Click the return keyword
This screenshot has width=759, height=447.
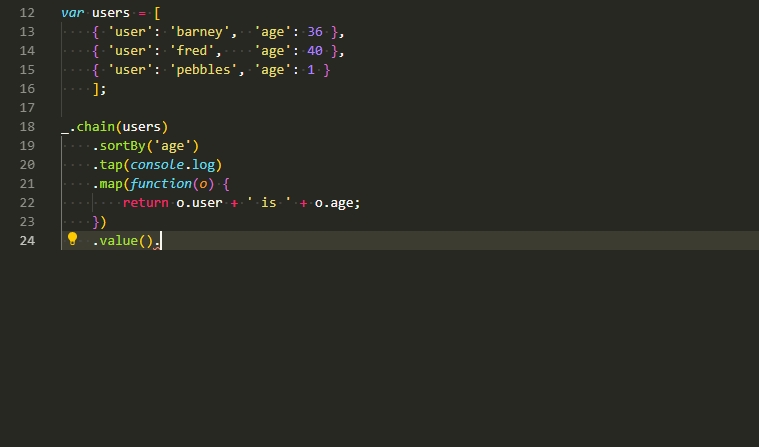145,203
